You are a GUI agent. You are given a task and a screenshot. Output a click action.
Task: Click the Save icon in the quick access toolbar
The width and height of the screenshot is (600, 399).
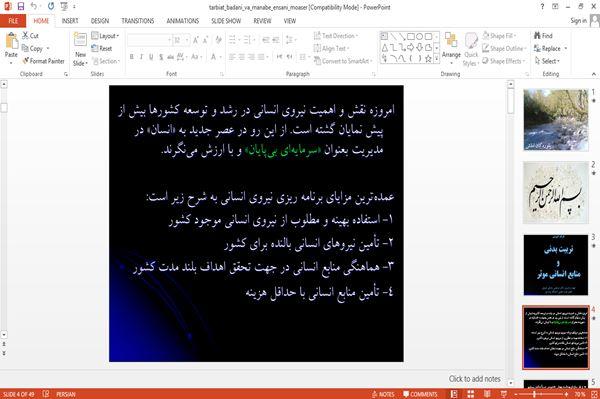(x=21, y=7)
